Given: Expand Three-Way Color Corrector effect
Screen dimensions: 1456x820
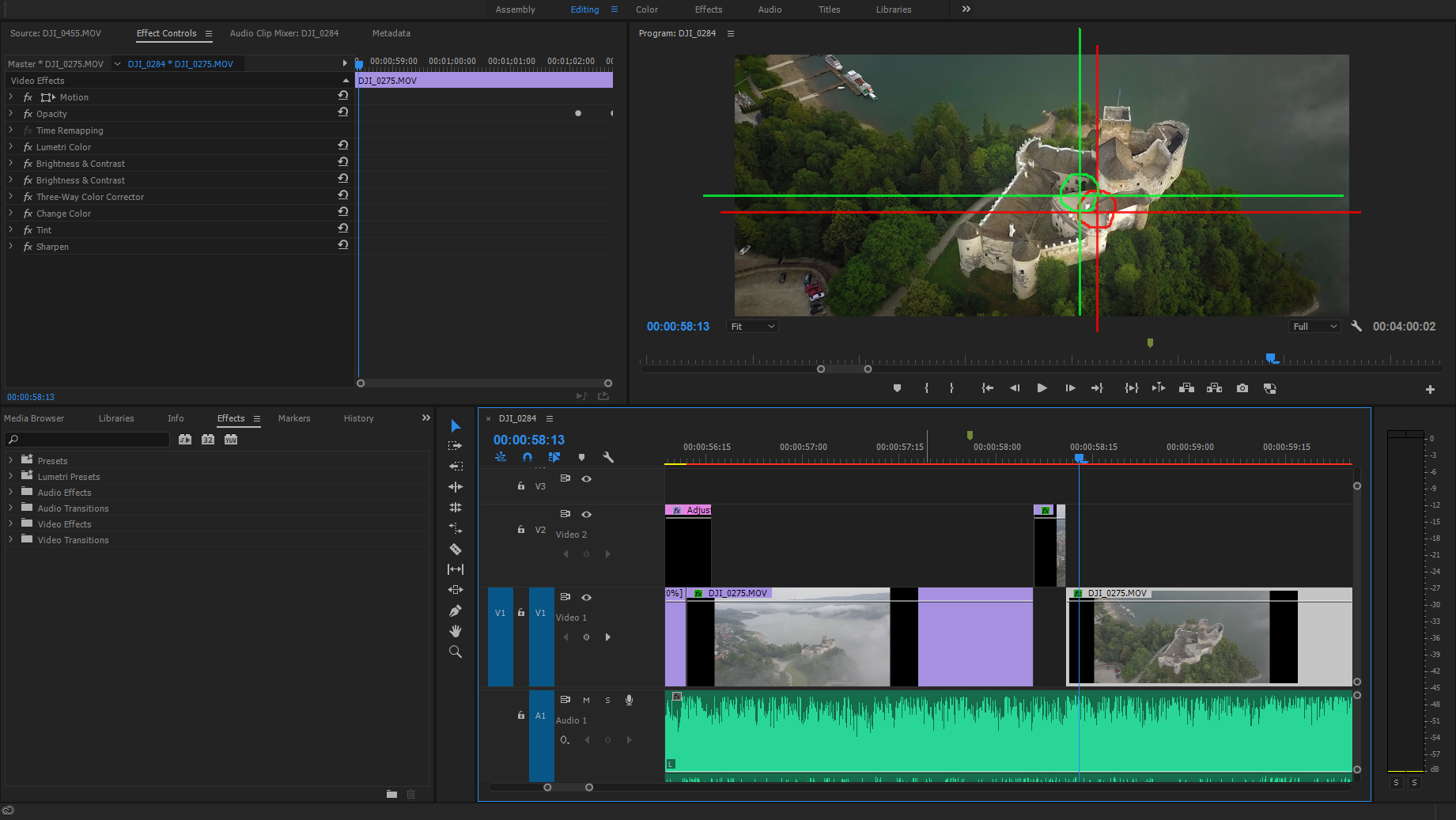Looking at the screenshot, I should tap(10, 197).
